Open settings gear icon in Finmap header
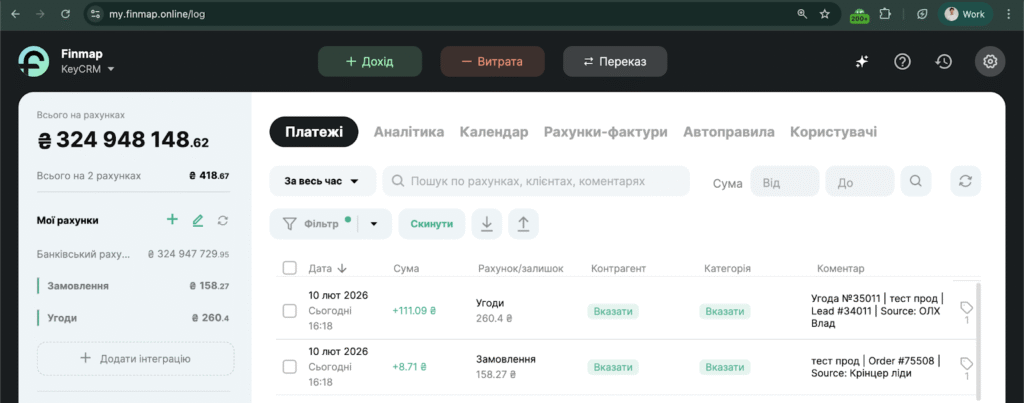 (x=990, y=62)
